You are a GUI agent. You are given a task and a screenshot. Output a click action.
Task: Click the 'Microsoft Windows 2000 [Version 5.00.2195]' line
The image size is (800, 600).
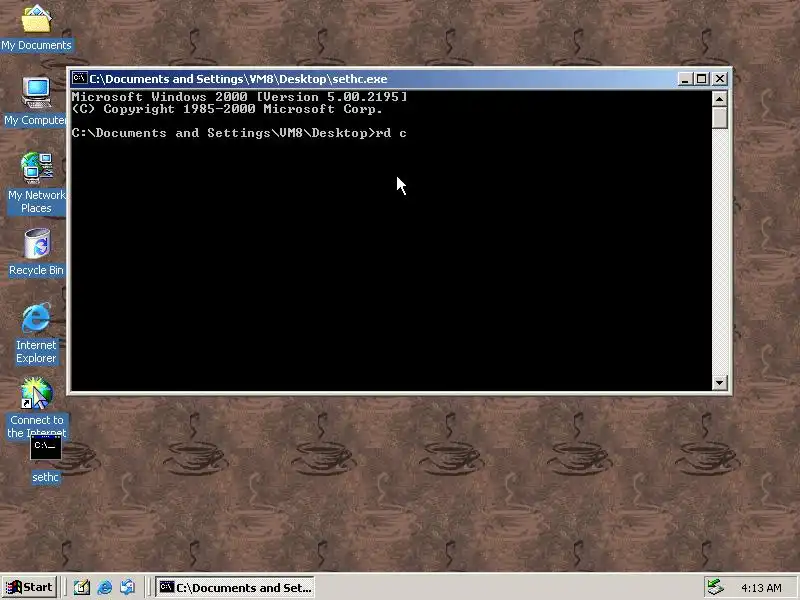pyautogui.click(x=239, y=96)
